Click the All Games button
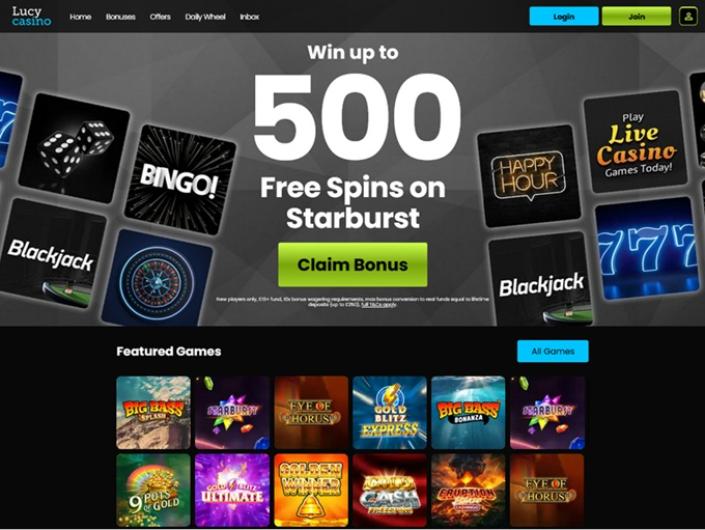The image size is (705, 530). pos(553,351)
